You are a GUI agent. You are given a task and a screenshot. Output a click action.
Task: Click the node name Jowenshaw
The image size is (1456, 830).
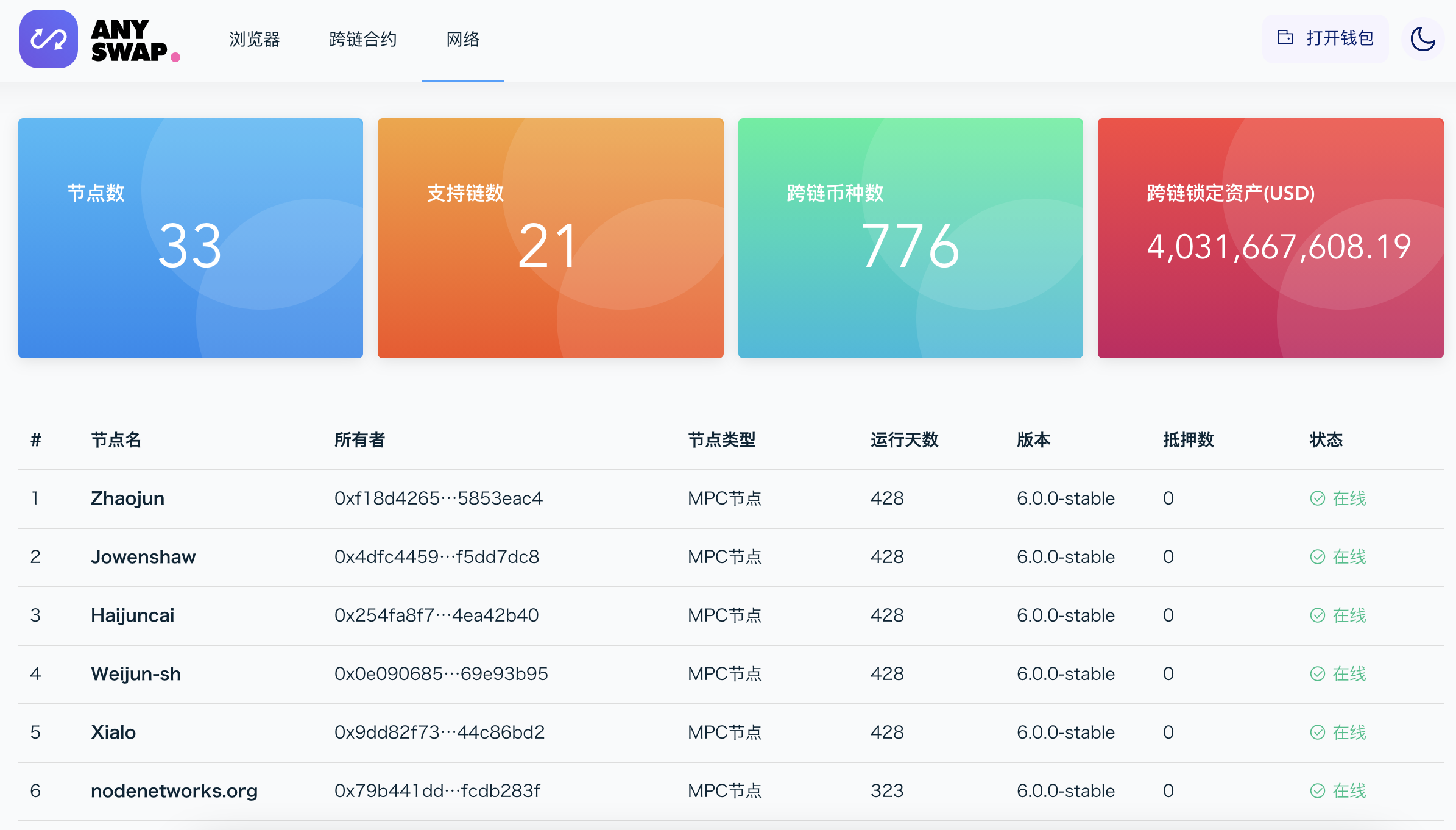click(143, 557)
